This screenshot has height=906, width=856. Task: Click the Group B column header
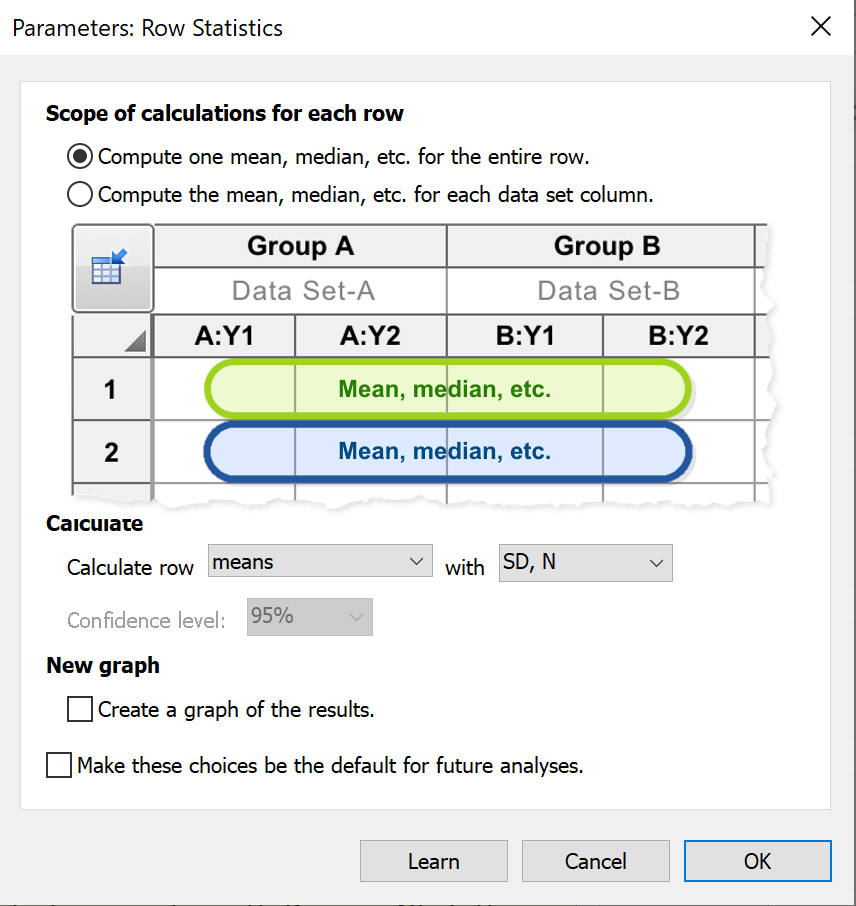point(607,246)
